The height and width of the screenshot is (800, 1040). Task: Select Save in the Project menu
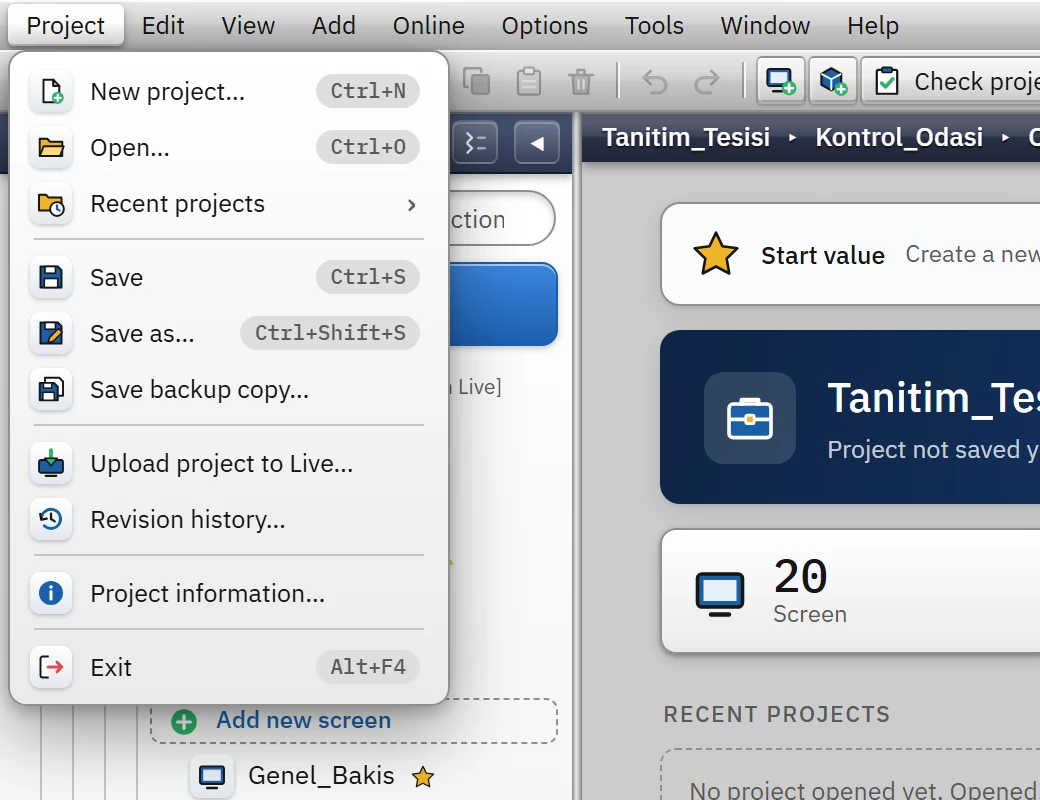pyautogui.click(x=229, y=277)
